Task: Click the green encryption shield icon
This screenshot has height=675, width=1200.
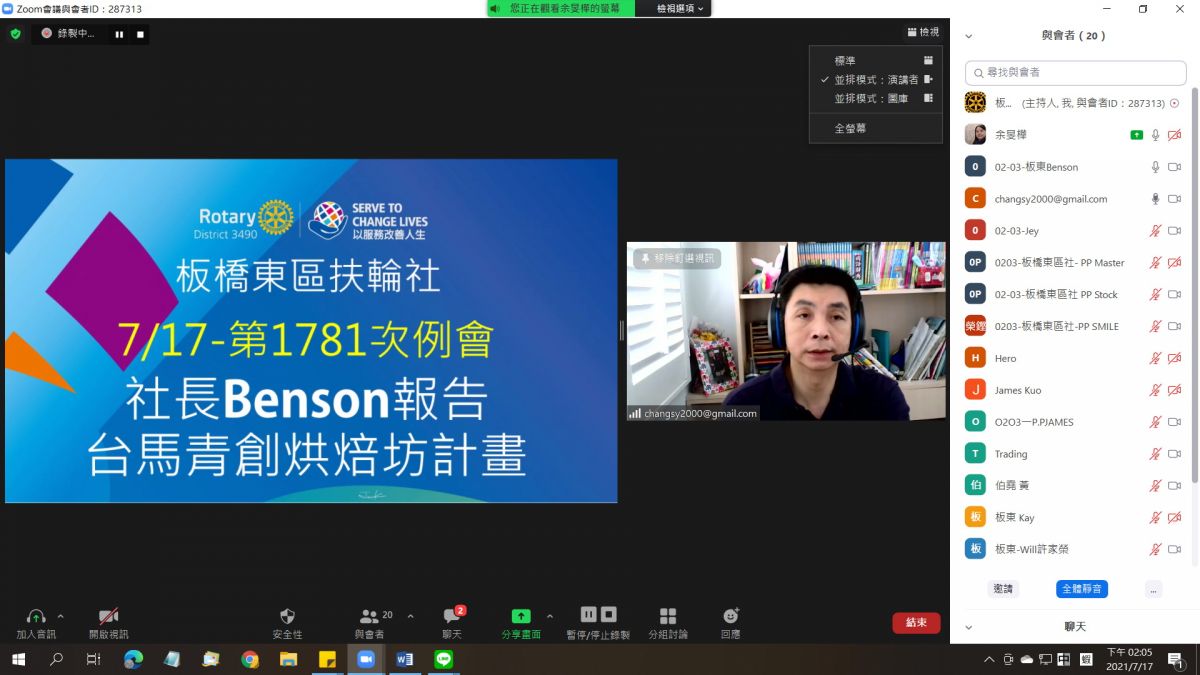Action: pyautogui.click(x=15, y=33)
